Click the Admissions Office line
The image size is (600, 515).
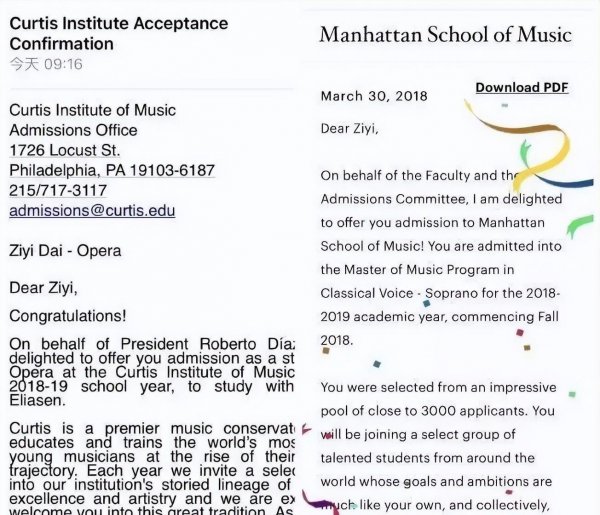tap(72, 130)
